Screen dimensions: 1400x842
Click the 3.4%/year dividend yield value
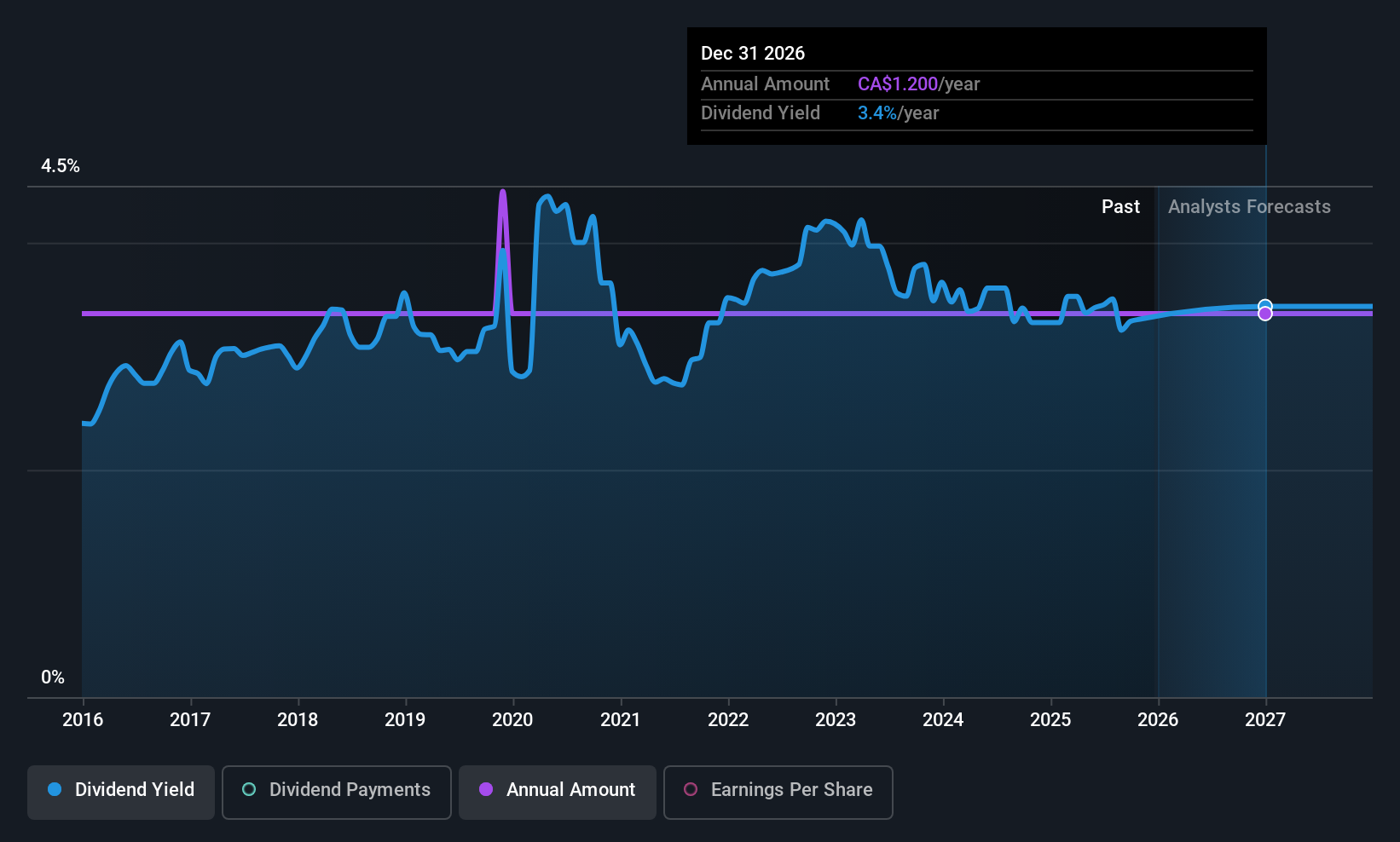pyautogui.click(x=898, y=113)
